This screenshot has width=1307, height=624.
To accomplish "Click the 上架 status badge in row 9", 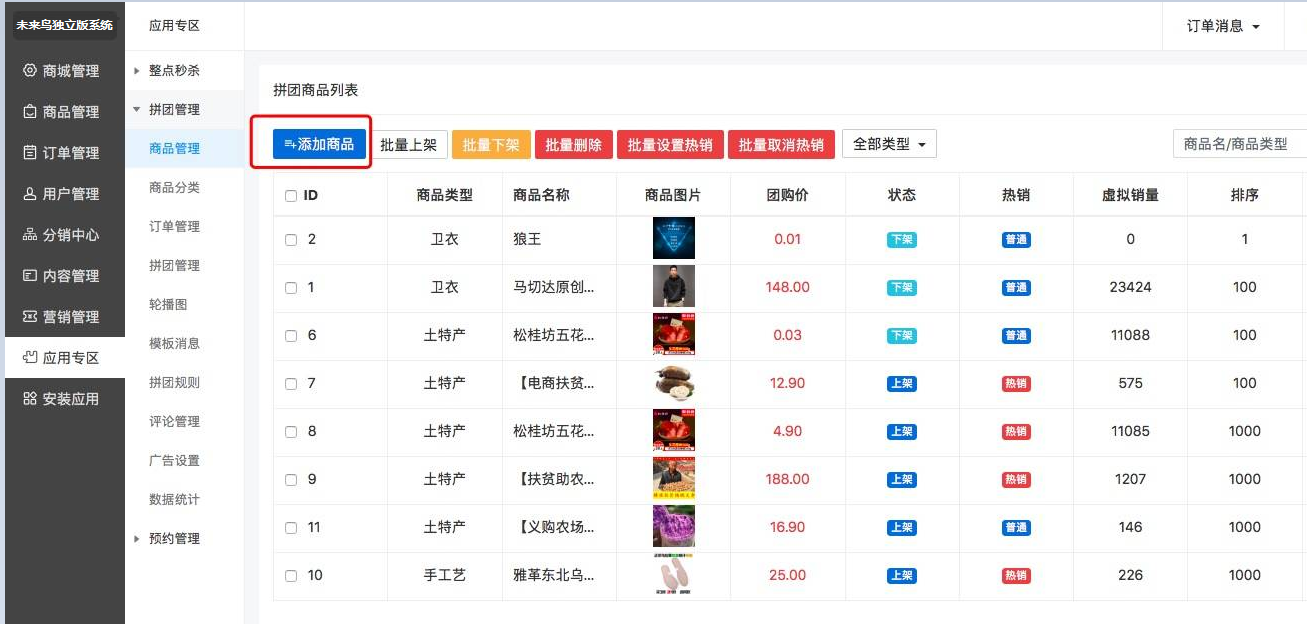I will pos(901,480).
